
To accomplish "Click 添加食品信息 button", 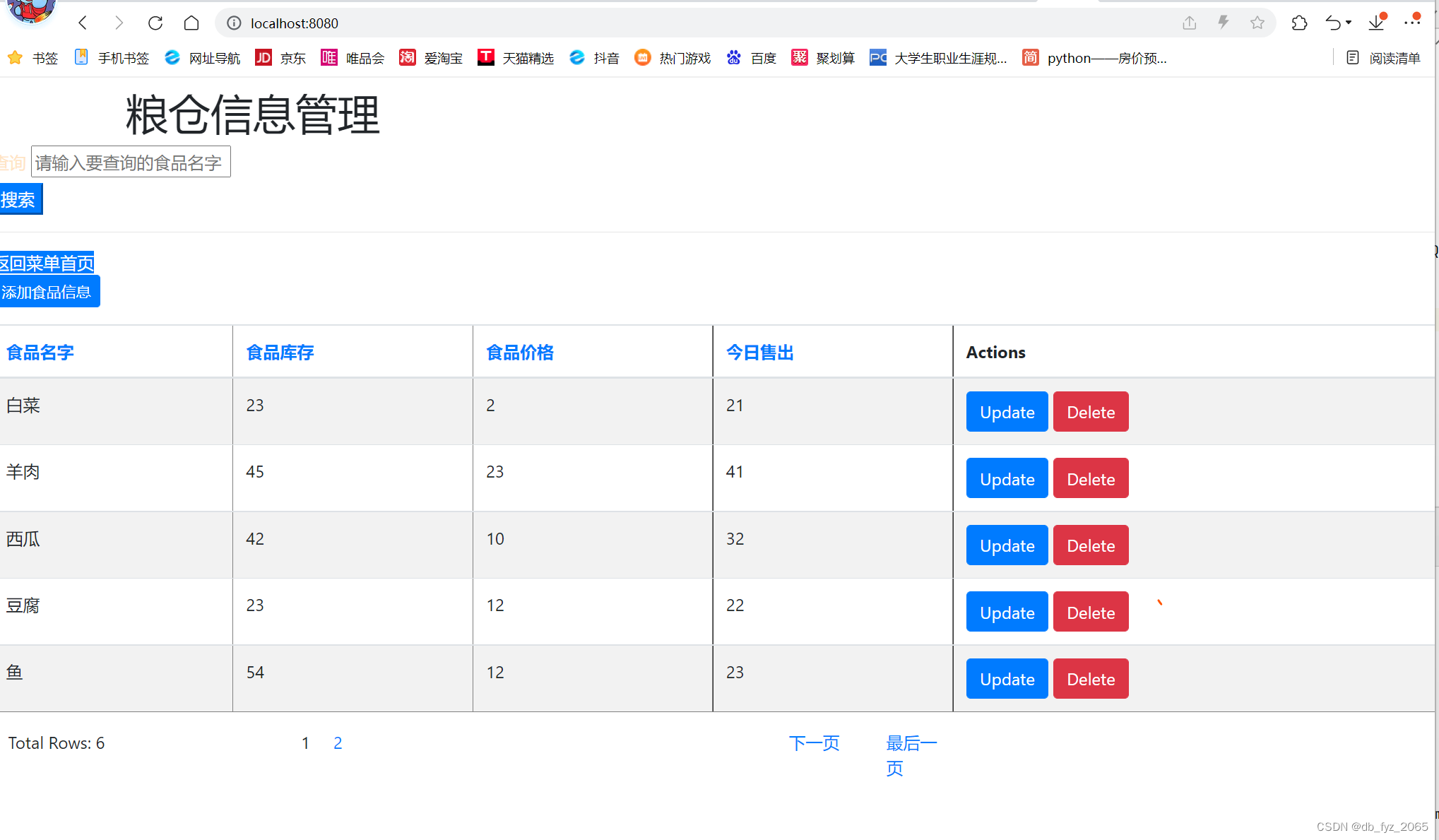I will click(x=49, y=292).
